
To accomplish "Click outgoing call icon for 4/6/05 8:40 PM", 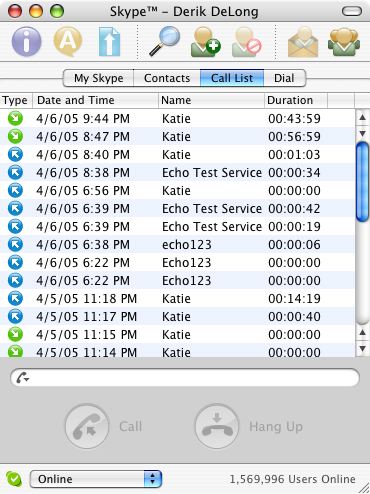I will (15, 154).
